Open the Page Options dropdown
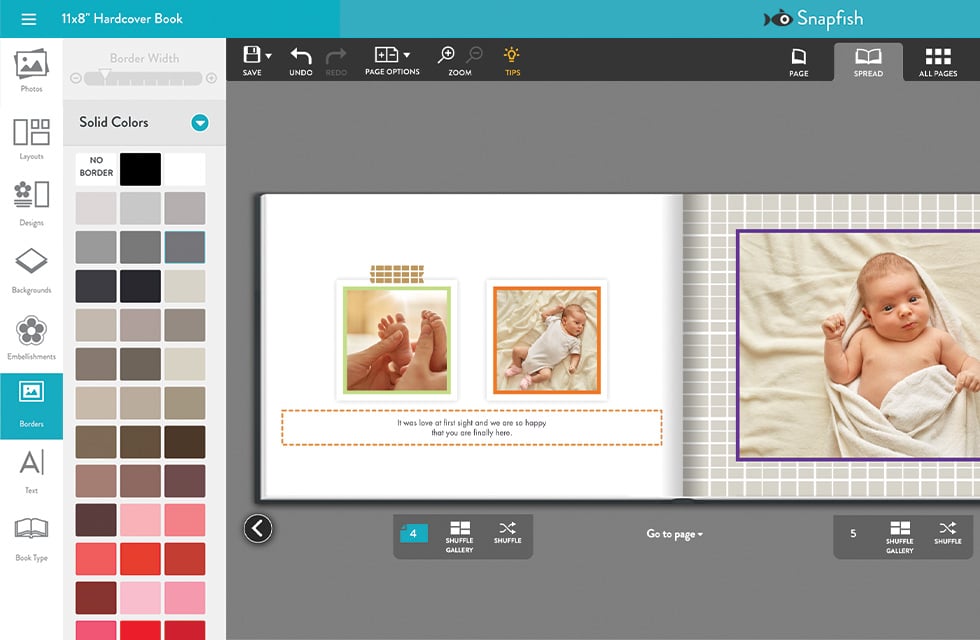This screenshot has width=980, height=640. click(391, 60)
